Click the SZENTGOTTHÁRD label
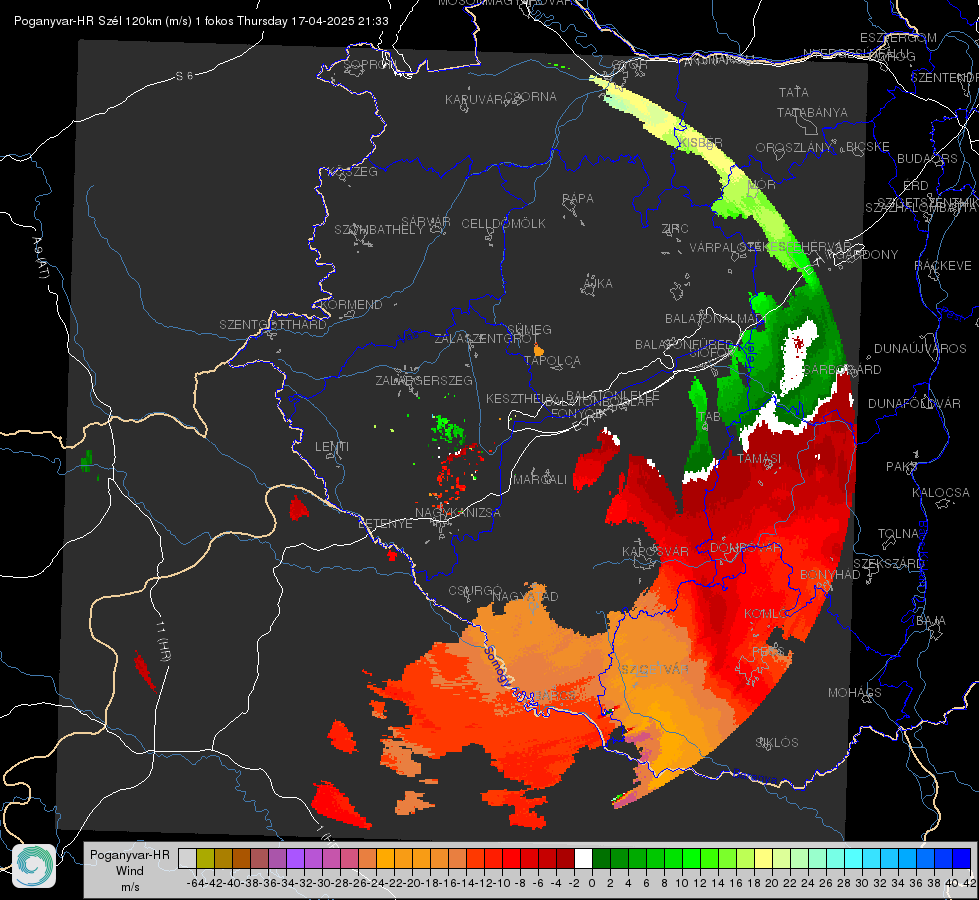The height and width of the screenshot is (900, 979). [273, 325]
